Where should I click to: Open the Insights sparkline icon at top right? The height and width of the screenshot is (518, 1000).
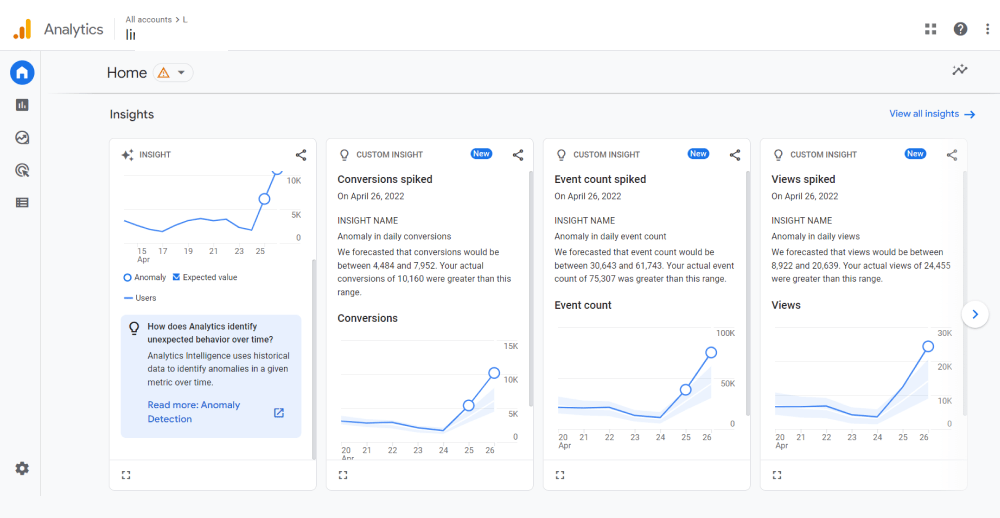tap(960, 70)
